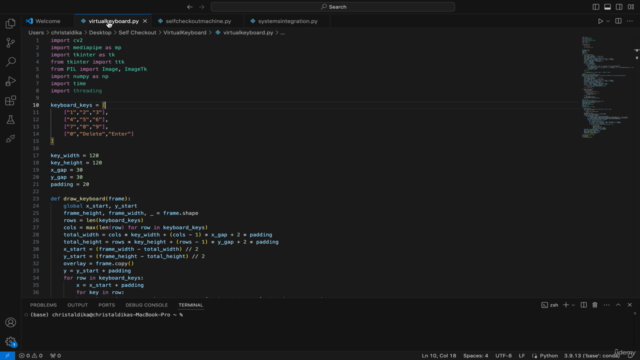Open remote window indicator in status bar
Screen dimensions: 640x360
click(x=7, y=356)
